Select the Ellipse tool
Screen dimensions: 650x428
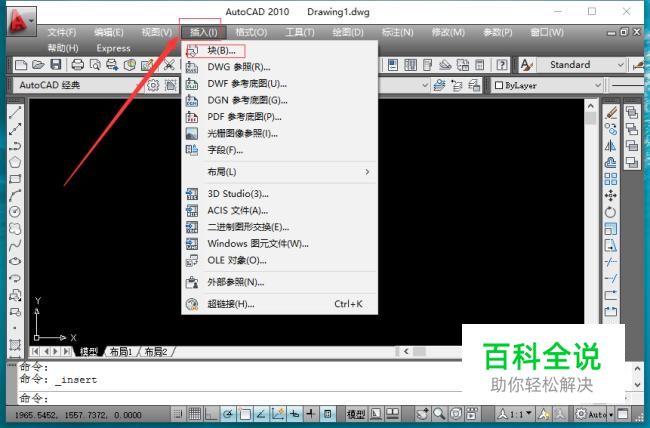[15, 262]
